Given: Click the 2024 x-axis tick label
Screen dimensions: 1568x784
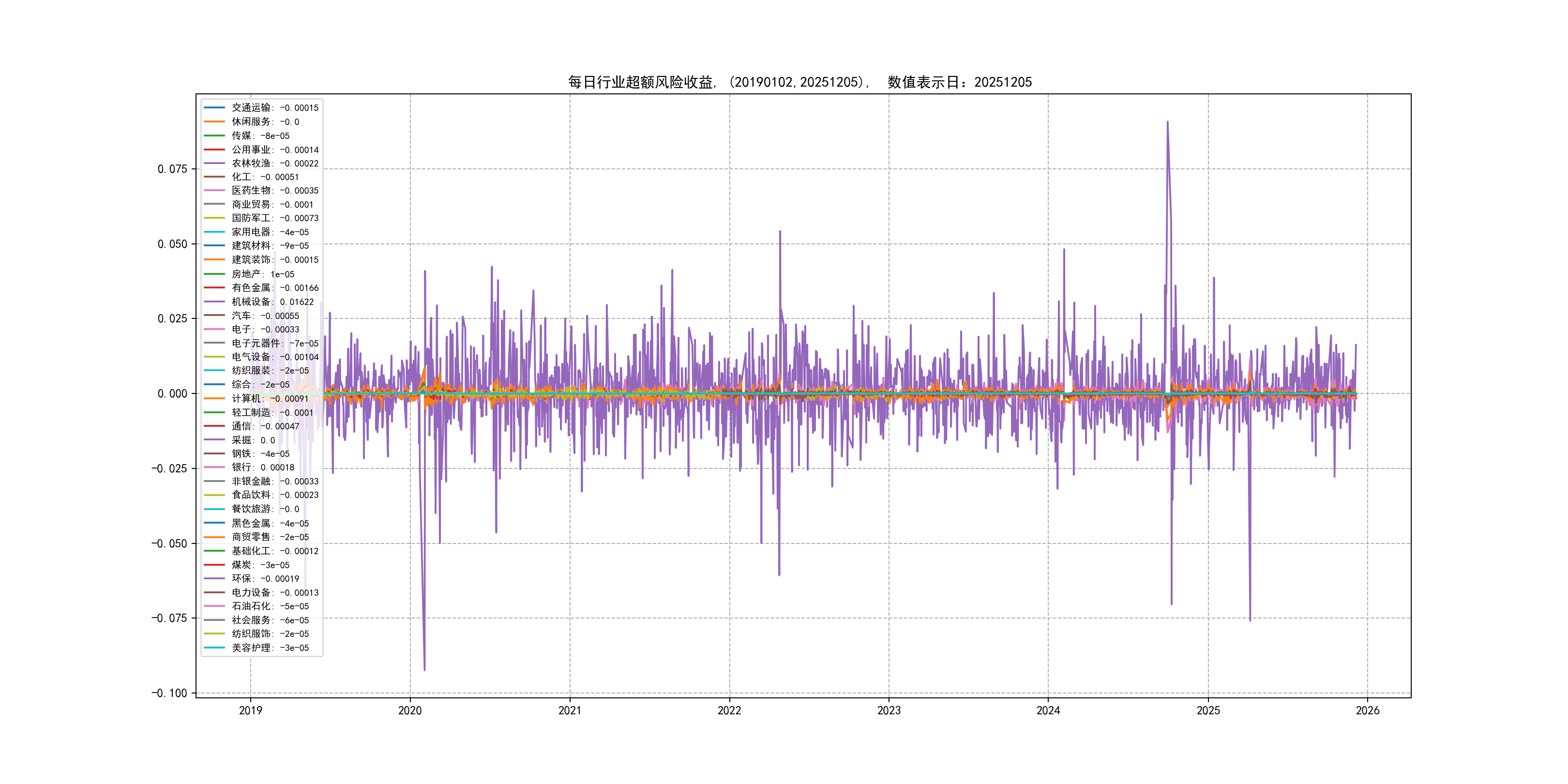Looking at the screenshot, I should [1048, 710].
